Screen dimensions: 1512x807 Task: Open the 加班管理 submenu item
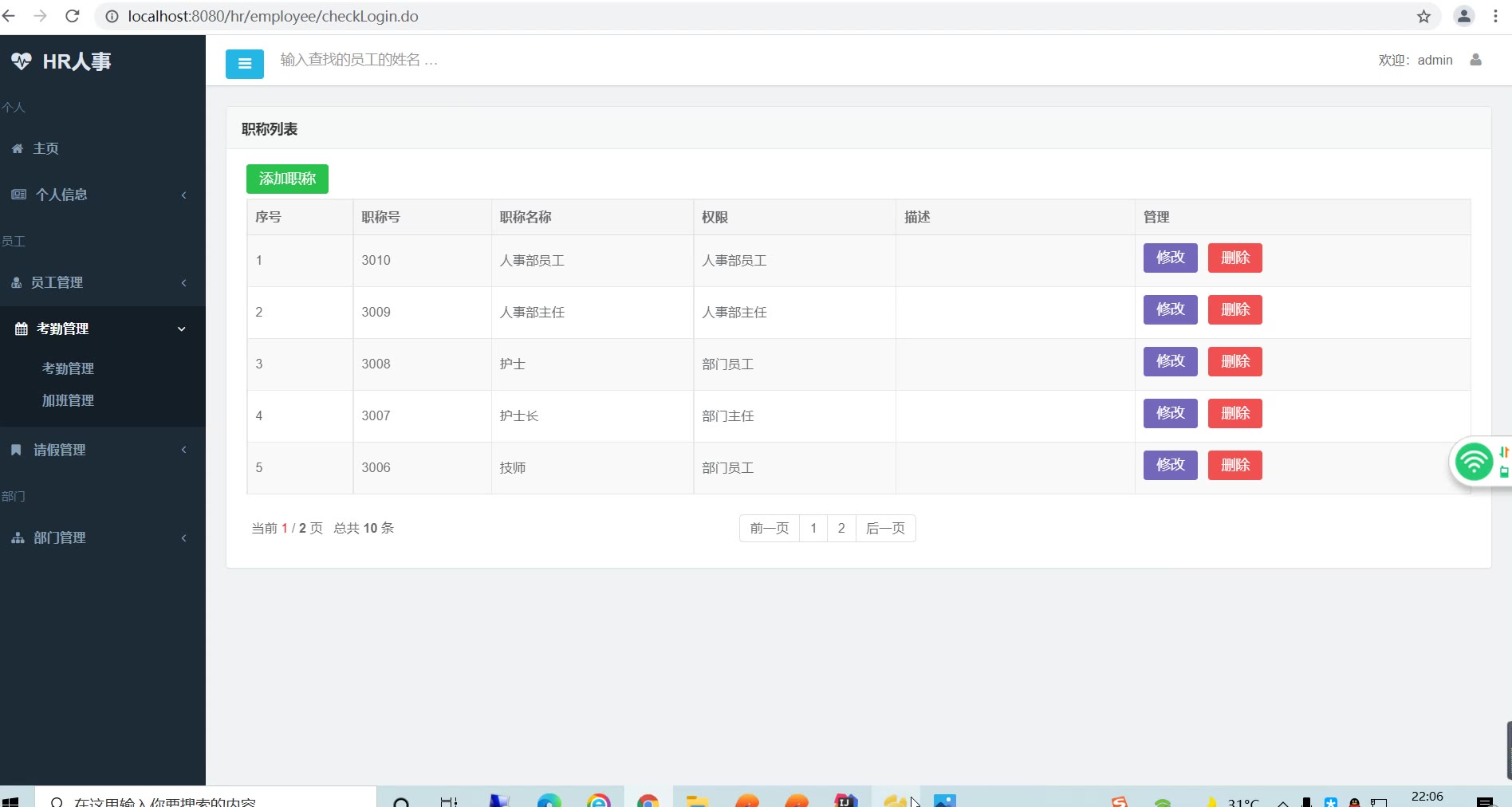tap(68, 400)
